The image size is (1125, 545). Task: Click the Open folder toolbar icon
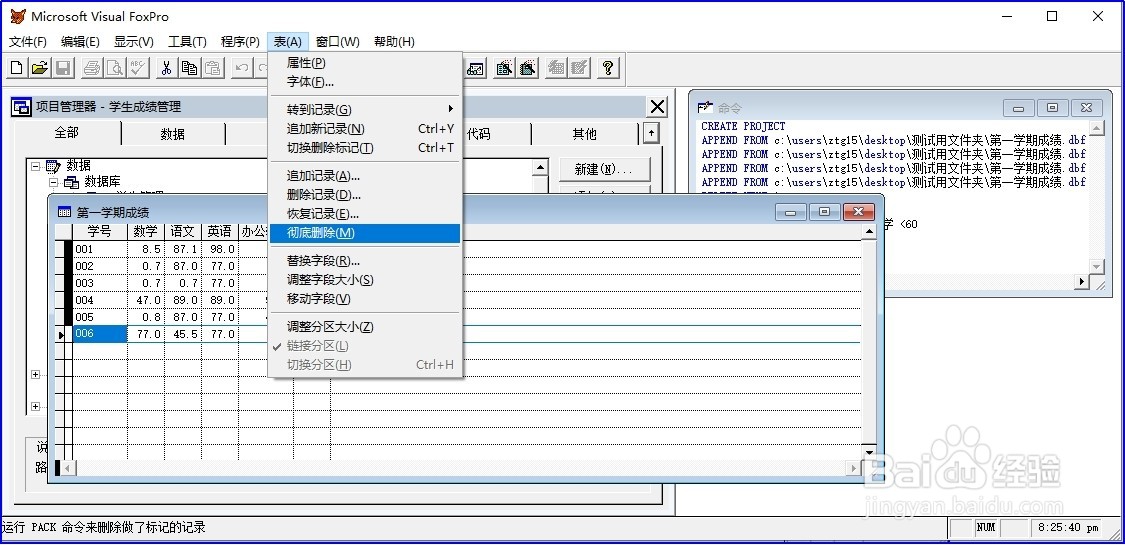tap(40, 68)
